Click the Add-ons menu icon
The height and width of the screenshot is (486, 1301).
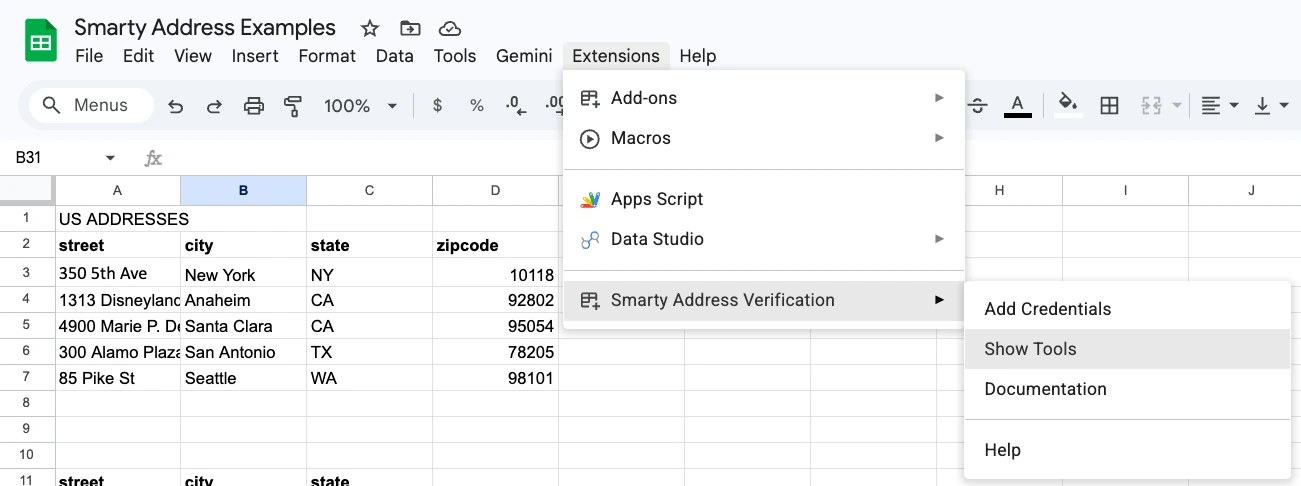590,98
